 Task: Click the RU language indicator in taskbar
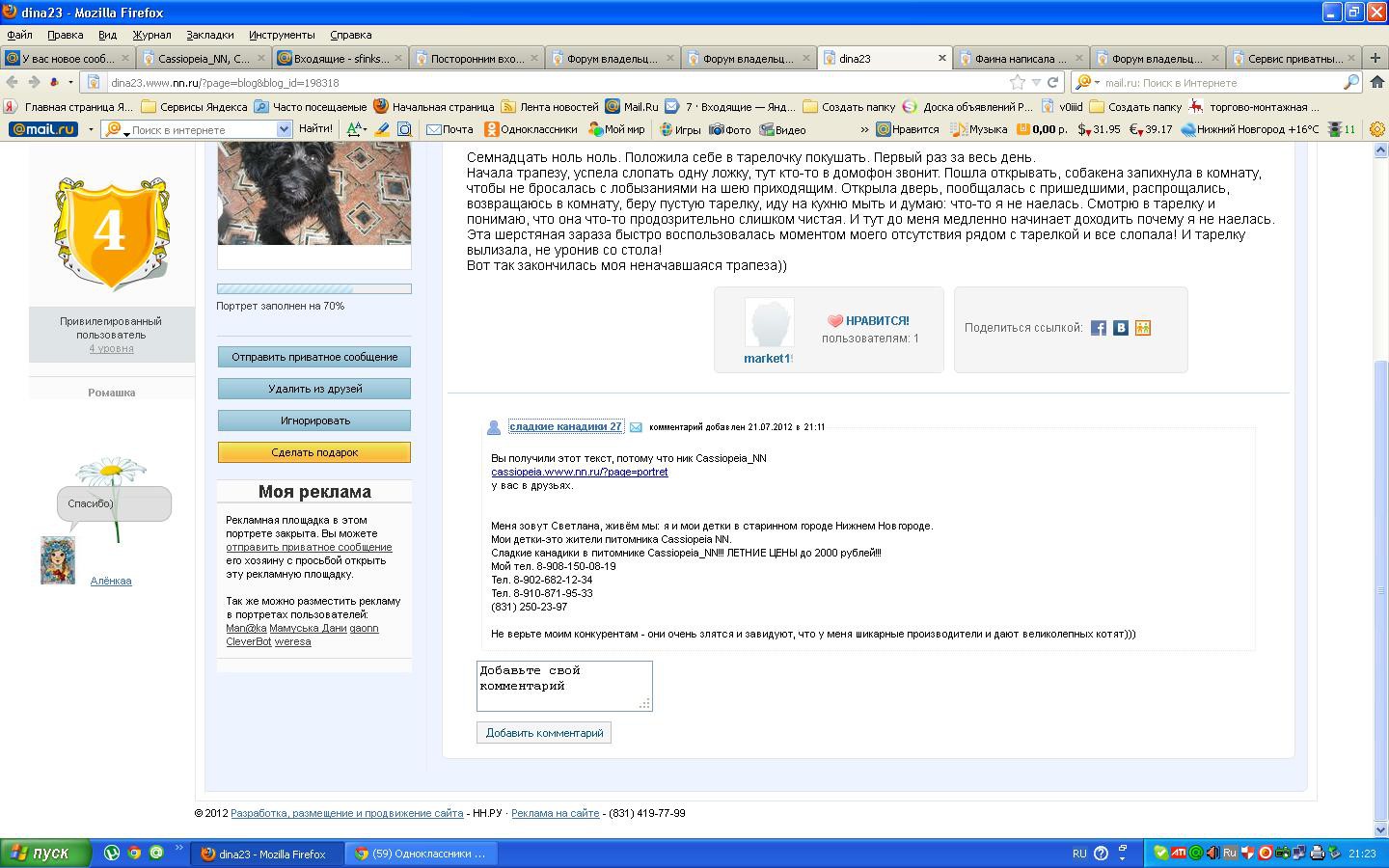coord(1079,854)
